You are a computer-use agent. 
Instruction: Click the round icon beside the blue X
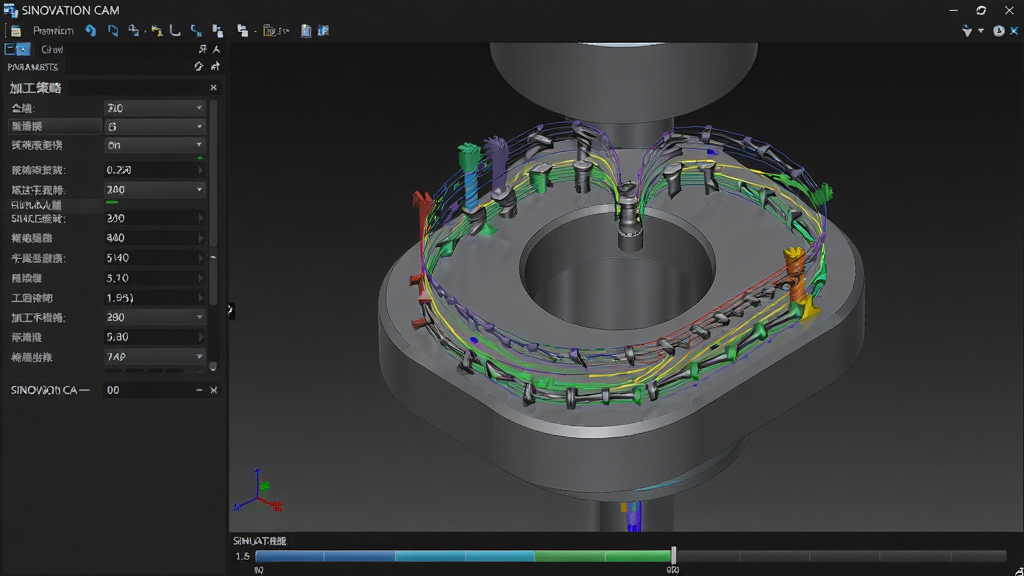point(999,31)
